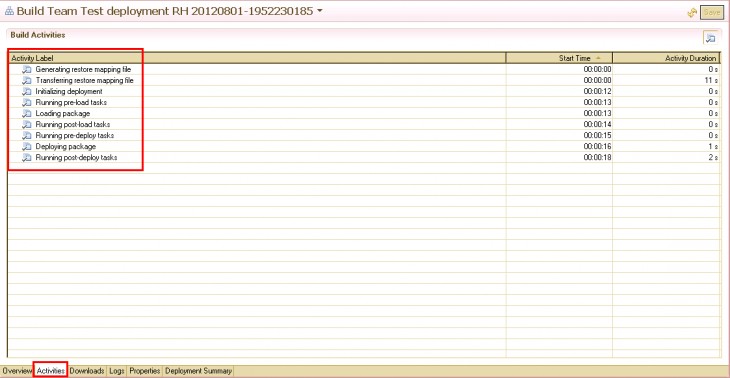The image size is (730, 378).
Task: Click icon for Transferring restore mapping file
Action: coord(27,81)
